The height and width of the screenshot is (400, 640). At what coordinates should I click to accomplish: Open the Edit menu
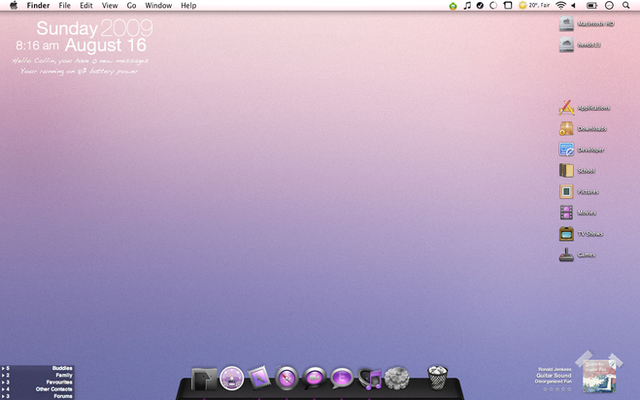pos(86,5)
